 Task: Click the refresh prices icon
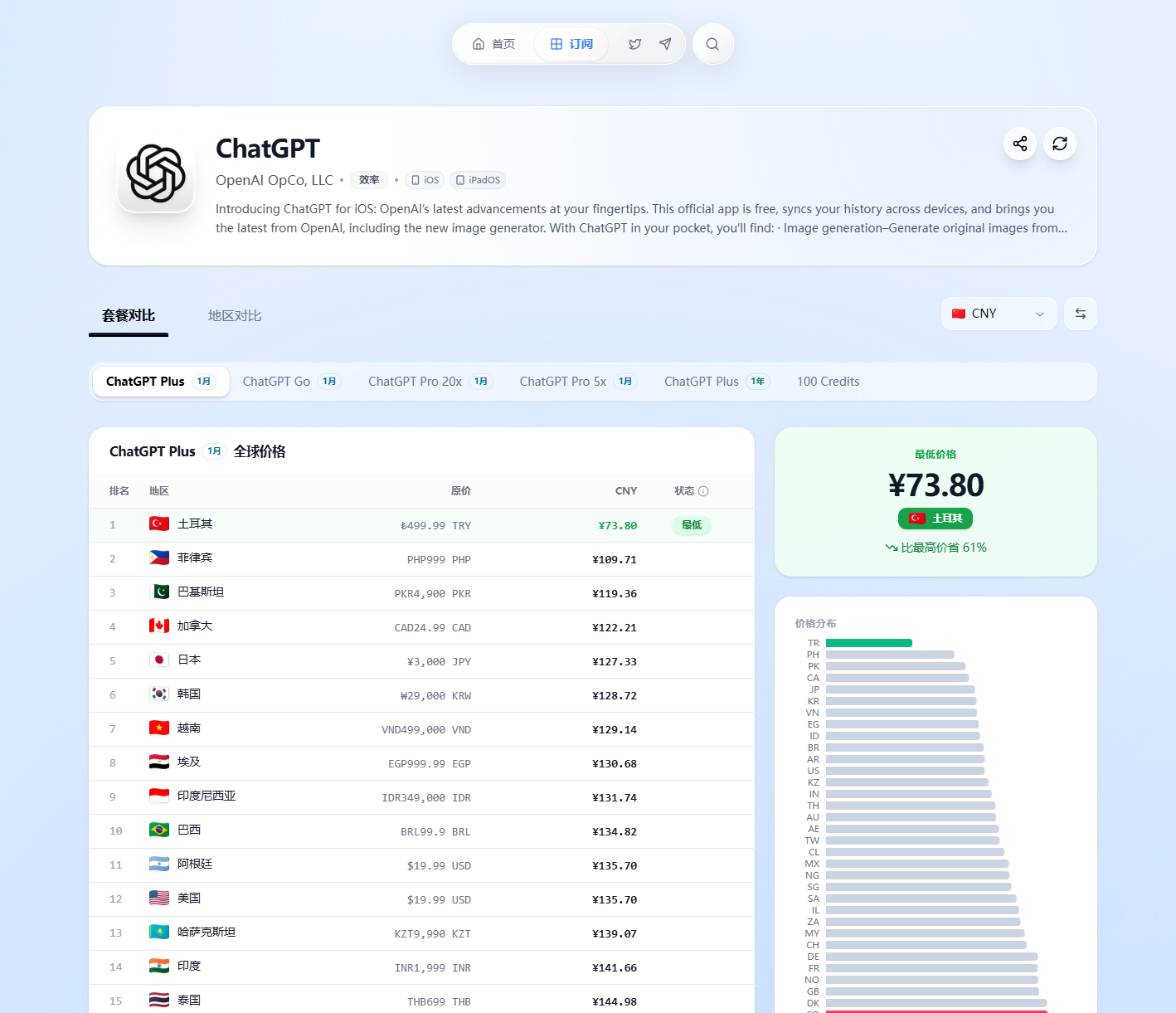click(x=1060, y=144)
